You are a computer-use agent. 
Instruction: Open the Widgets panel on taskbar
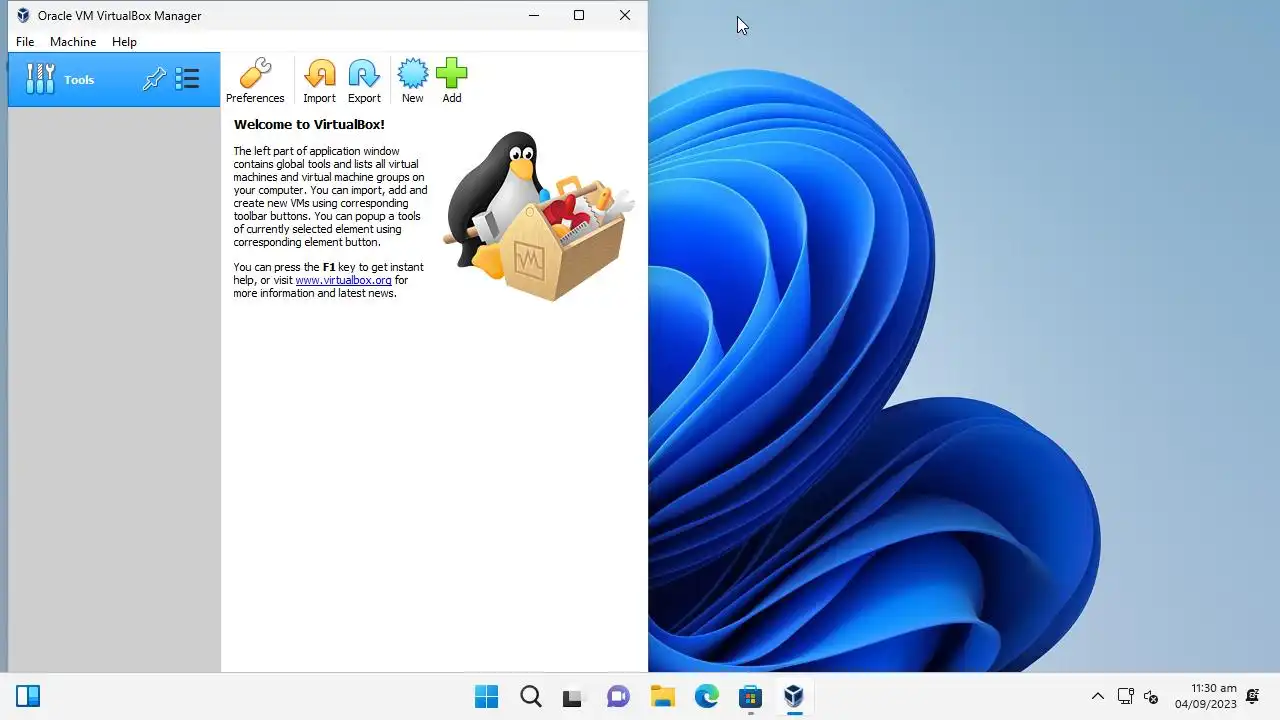pos(28,696)
